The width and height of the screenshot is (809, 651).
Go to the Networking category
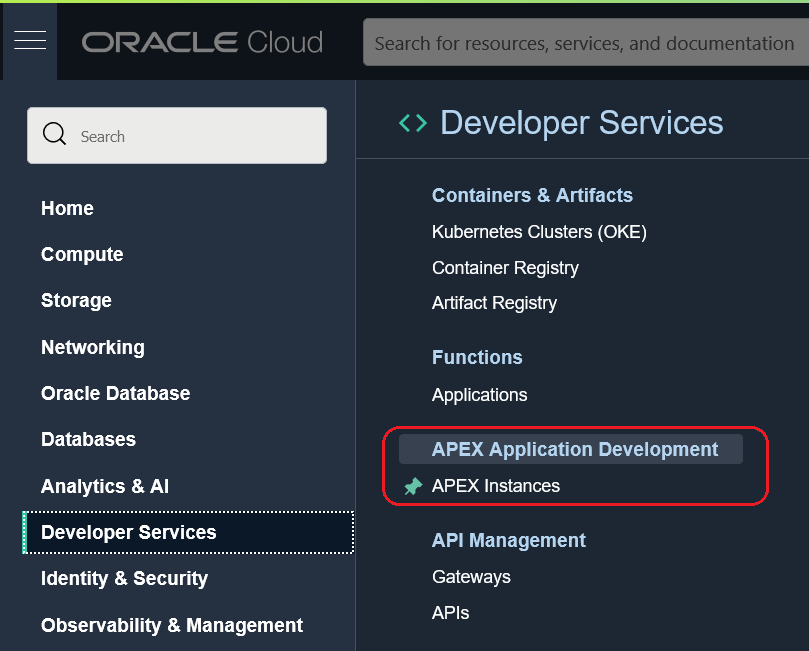pyautogui.click(x=92, y=347)
